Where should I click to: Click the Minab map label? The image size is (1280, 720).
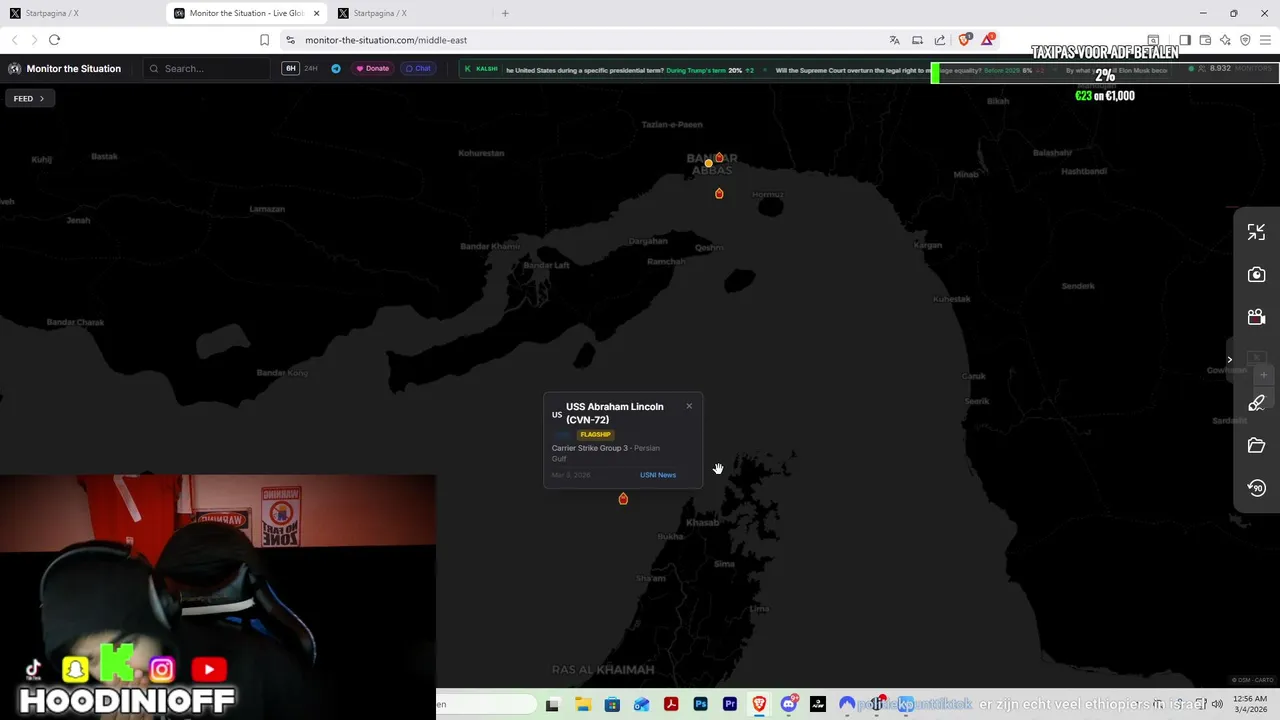tap(966, 174)
